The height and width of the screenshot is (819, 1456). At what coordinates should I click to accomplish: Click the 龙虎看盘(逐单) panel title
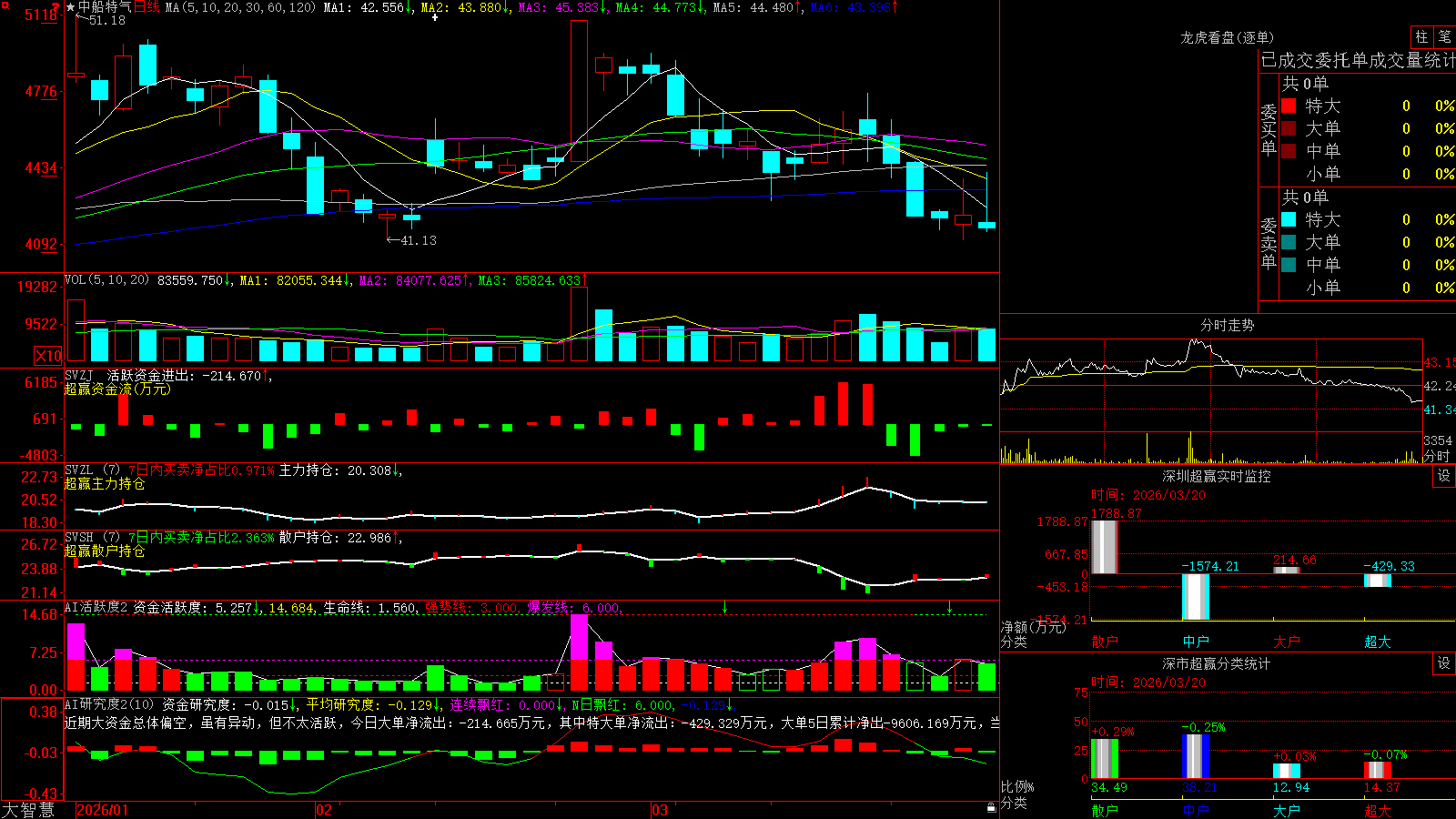[1227, 37]
